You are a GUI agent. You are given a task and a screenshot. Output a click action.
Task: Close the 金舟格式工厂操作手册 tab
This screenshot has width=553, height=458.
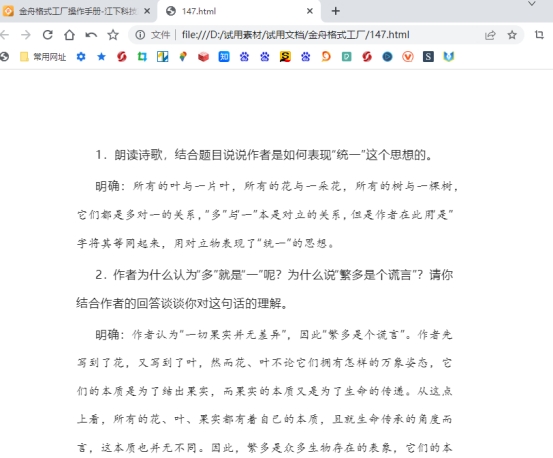(147, 11)
